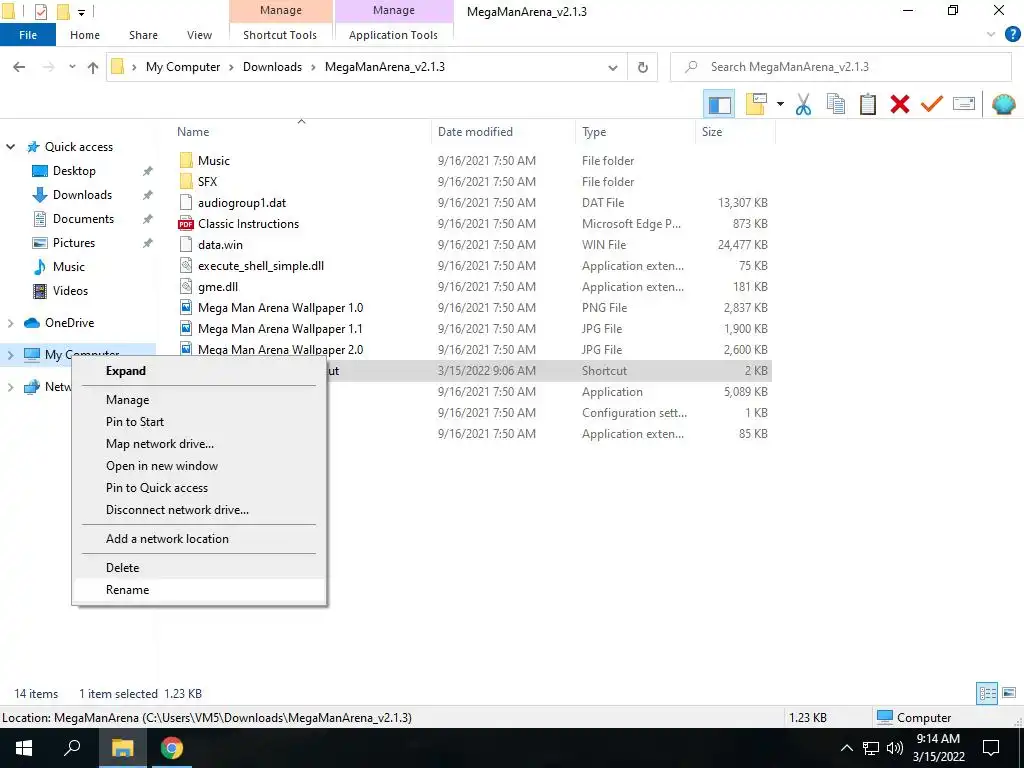1024x768 pixels.
Task: Go up one folder level
Action: (93, 67)
